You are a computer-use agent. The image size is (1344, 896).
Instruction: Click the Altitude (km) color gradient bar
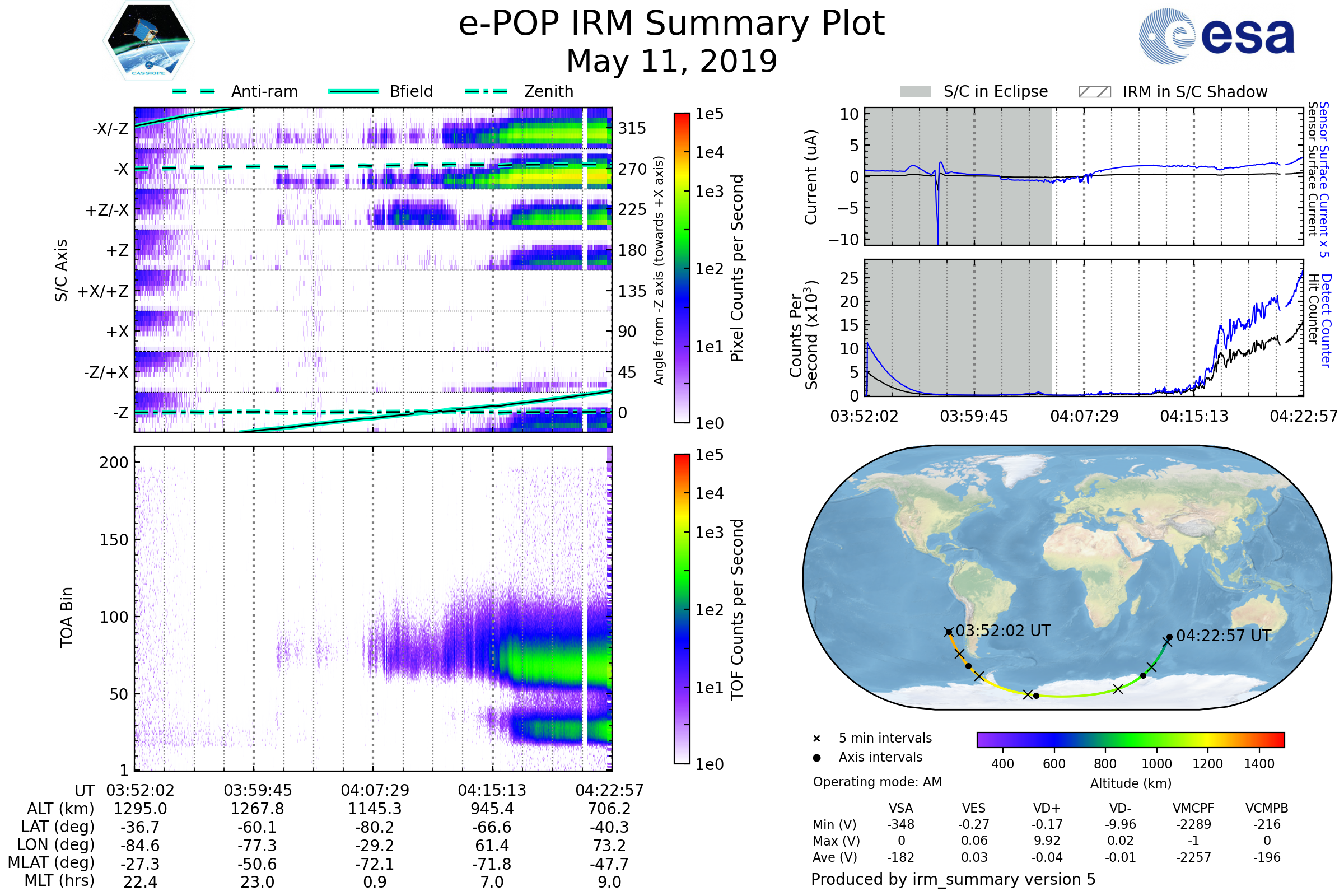pyautogui.click(x=1130, y=739)
